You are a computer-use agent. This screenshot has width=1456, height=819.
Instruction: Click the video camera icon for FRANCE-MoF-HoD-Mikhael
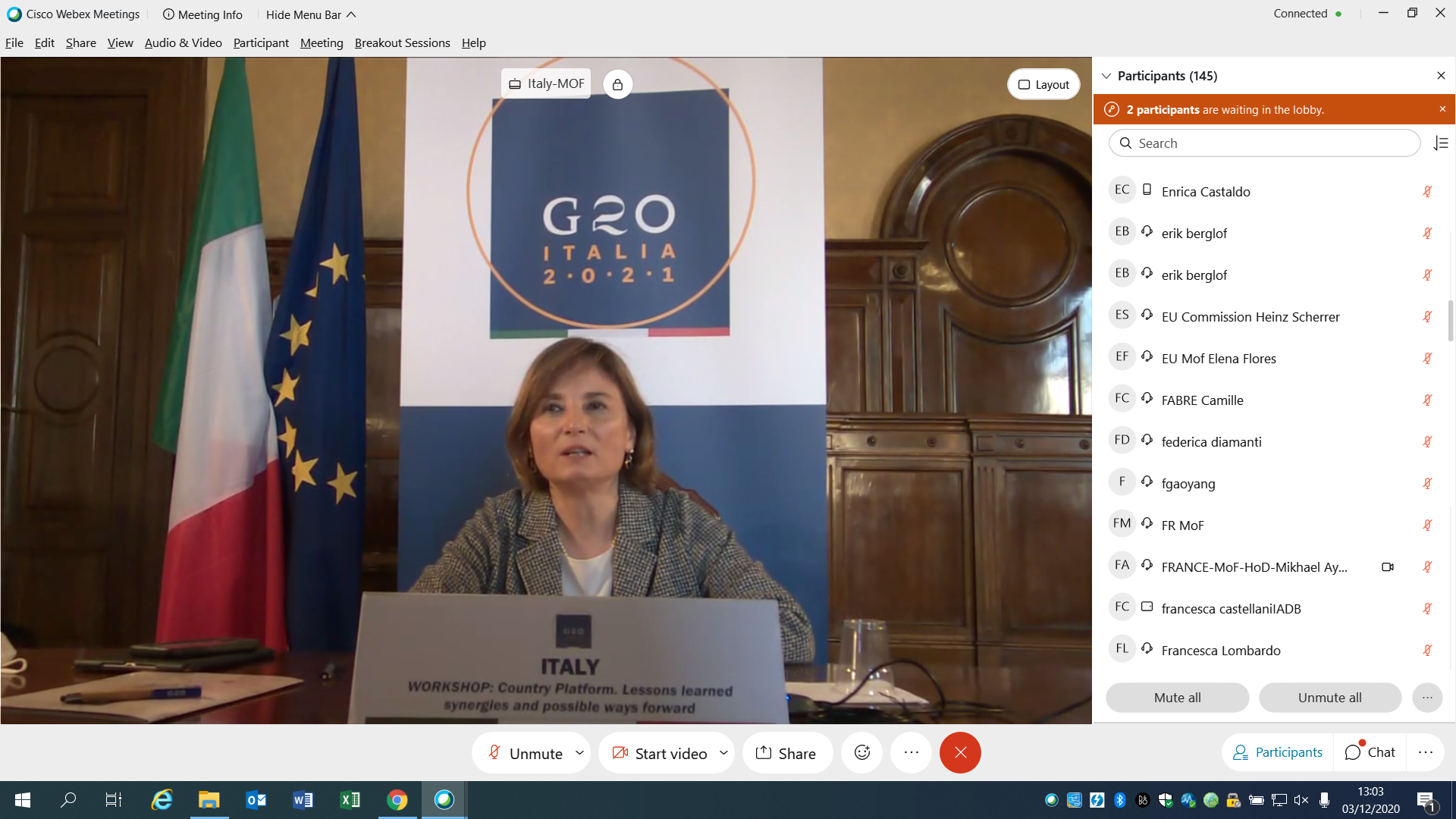click(1387, 567)
